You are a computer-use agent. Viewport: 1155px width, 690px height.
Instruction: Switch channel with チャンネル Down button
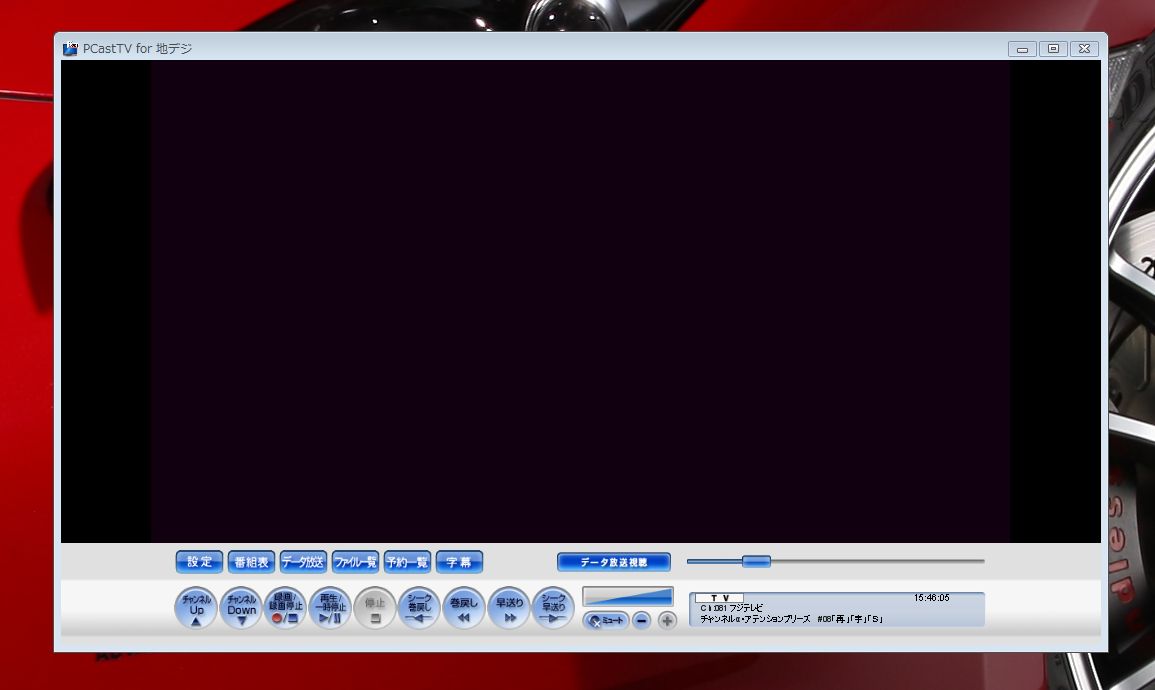click(x=241, y=608)
